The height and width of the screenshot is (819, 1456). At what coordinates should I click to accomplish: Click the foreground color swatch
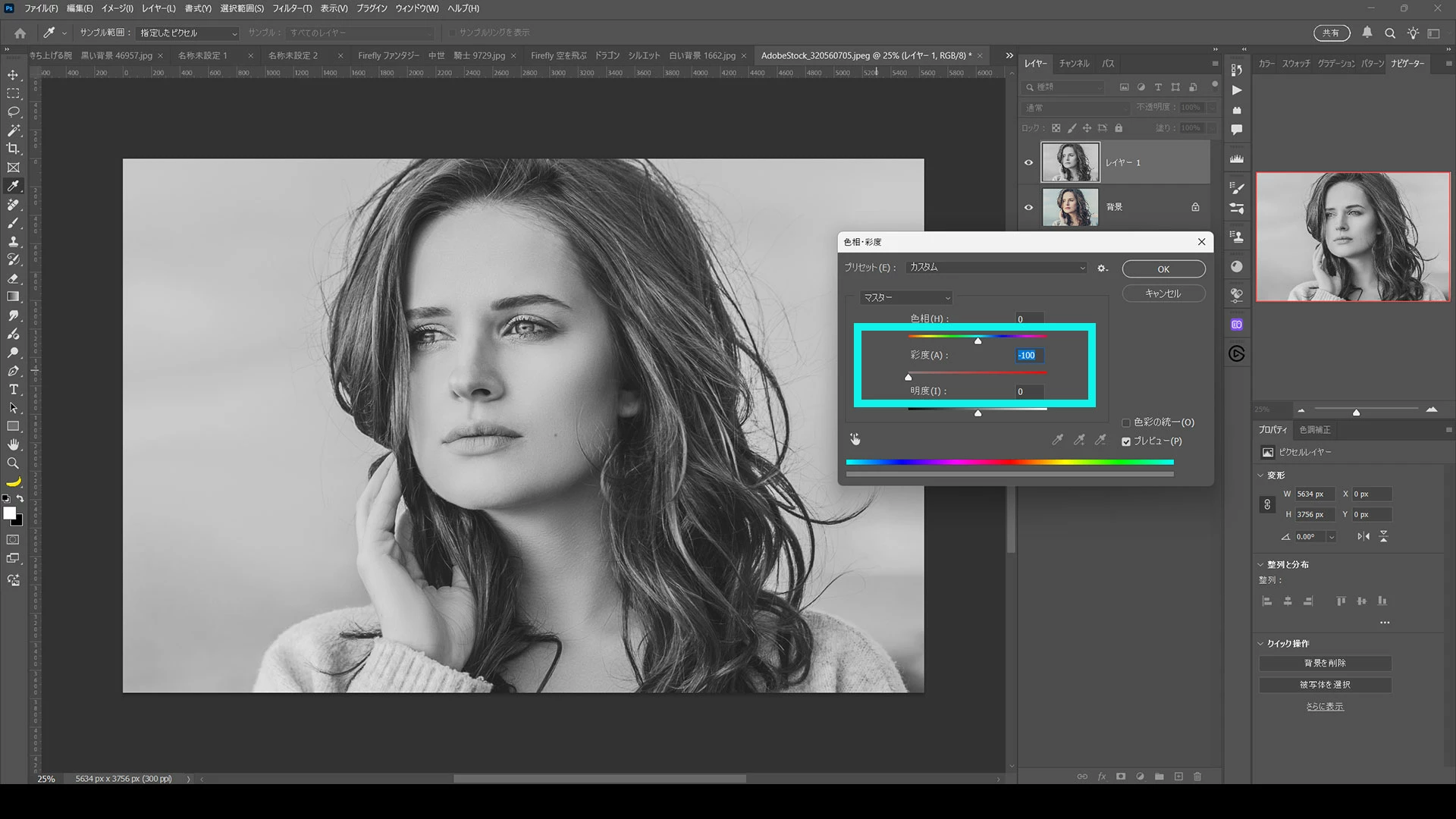click(9, 513)
